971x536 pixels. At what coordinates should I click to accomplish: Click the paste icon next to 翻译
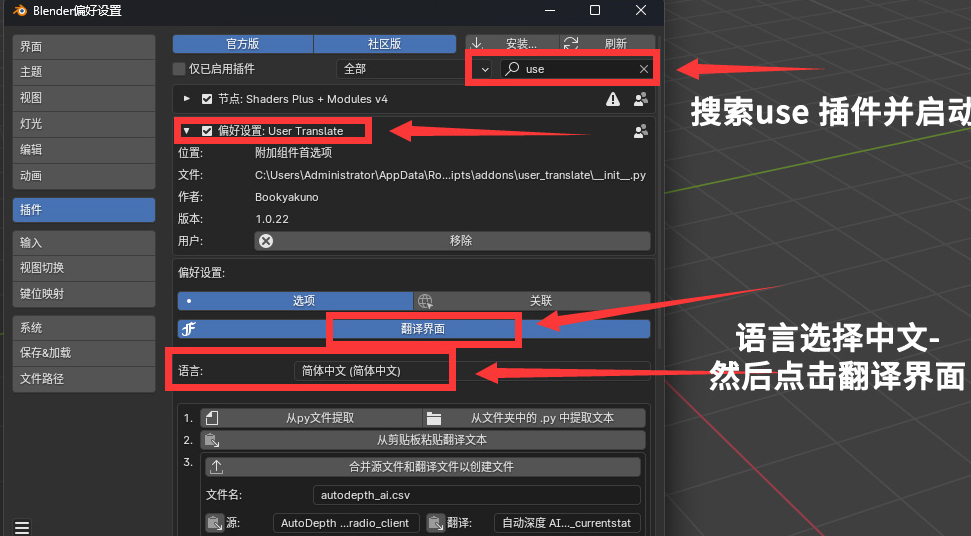(436, 522)
